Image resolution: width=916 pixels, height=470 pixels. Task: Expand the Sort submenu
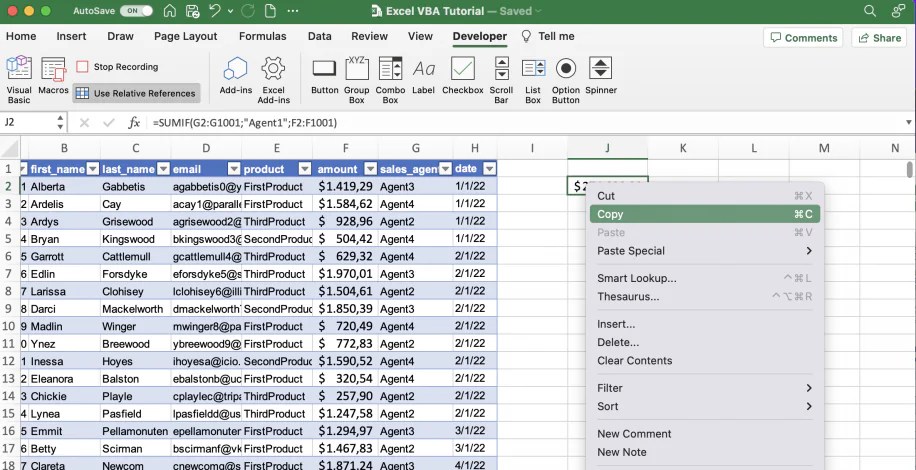click(705, 406)
